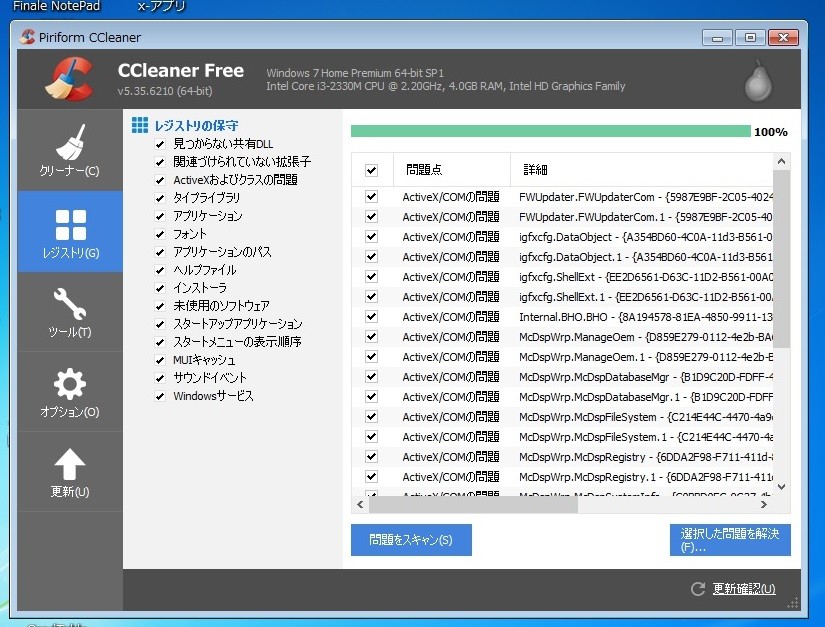825x627 pixels.
Task: Toggle タイプライブラリ checkbox
Action: coord(160,198)
